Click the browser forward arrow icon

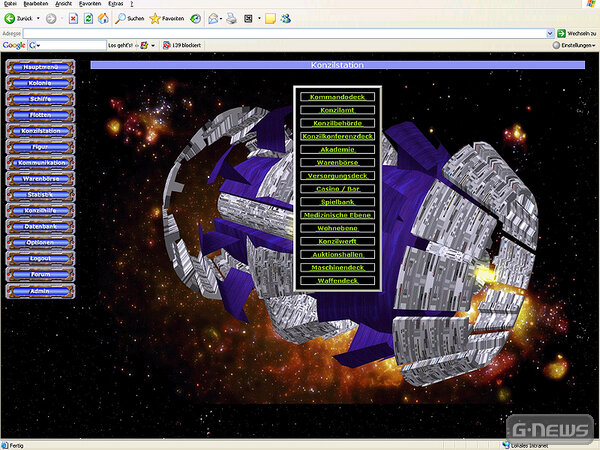(51, 18)
